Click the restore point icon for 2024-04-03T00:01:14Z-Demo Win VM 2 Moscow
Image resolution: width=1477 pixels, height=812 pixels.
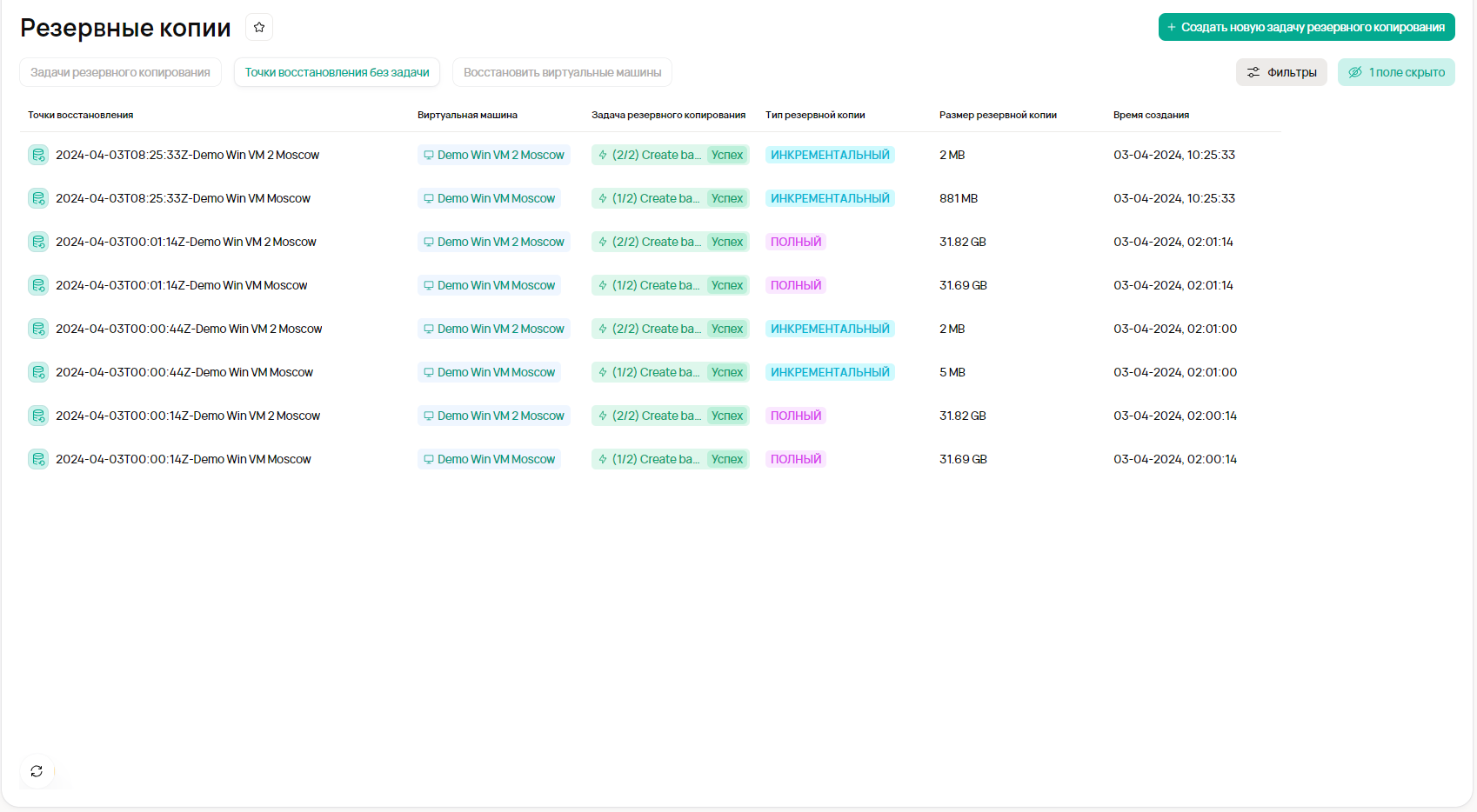click(38, 242)
